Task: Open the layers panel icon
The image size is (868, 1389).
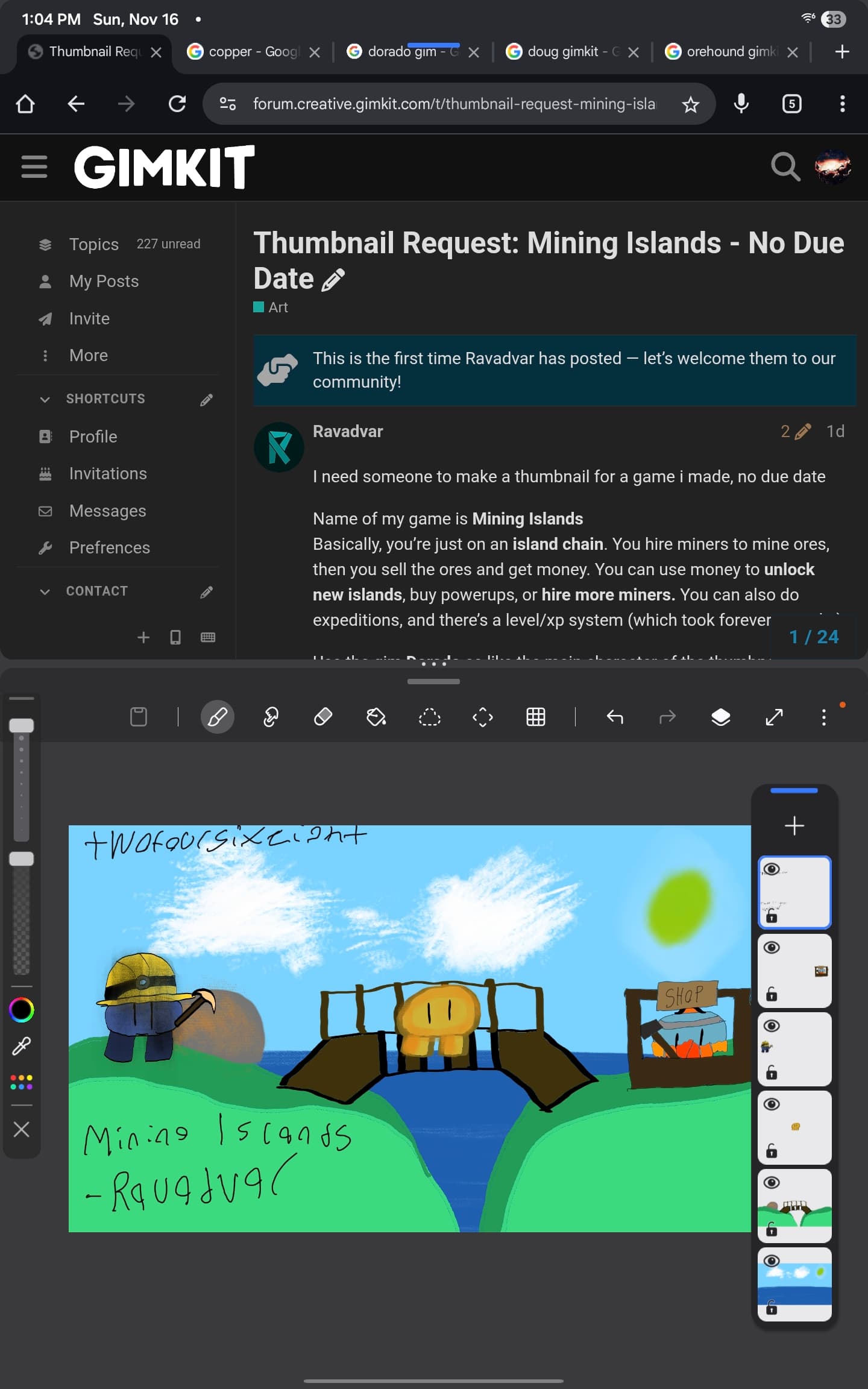Action: (720, 717)
